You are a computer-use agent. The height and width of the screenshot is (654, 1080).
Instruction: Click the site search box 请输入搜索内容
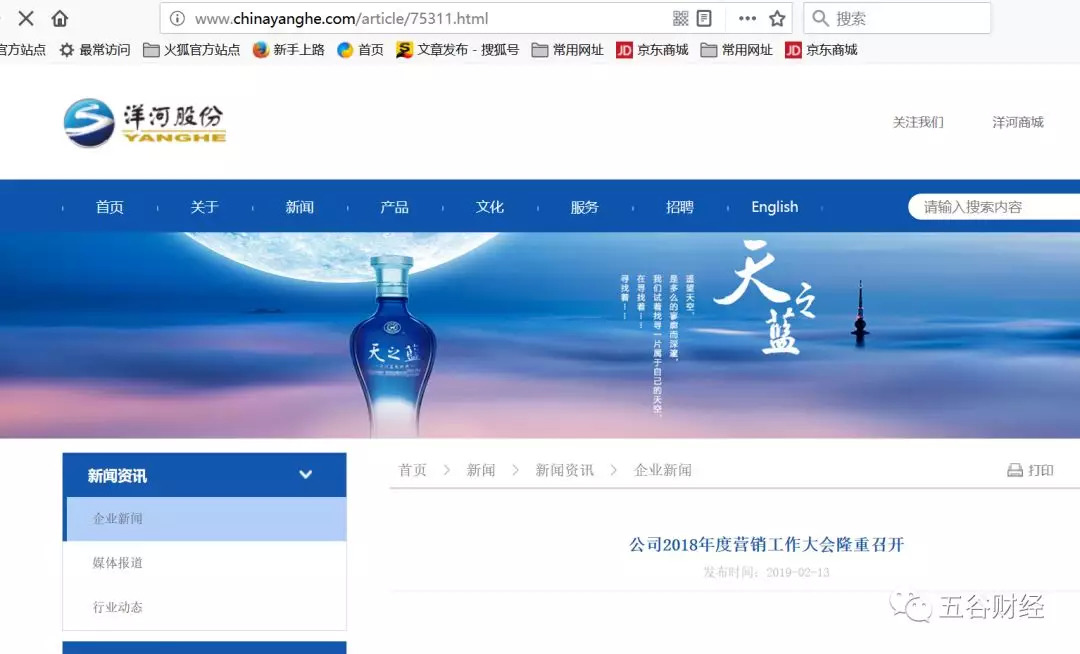coord(994,207)
